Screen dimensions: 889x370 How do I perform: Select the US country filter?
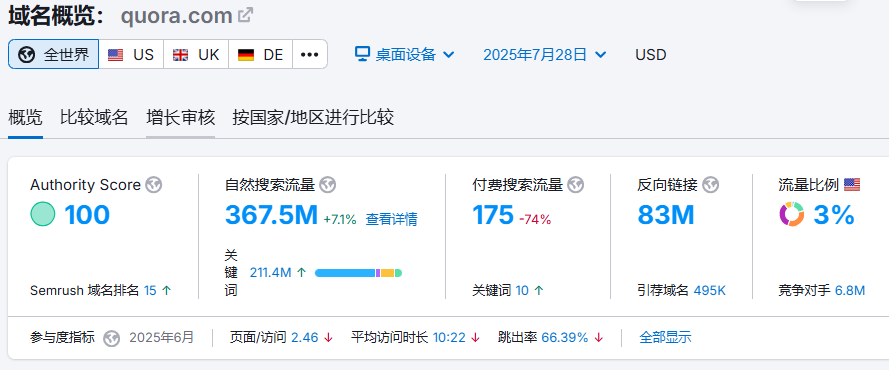point(131,54)
